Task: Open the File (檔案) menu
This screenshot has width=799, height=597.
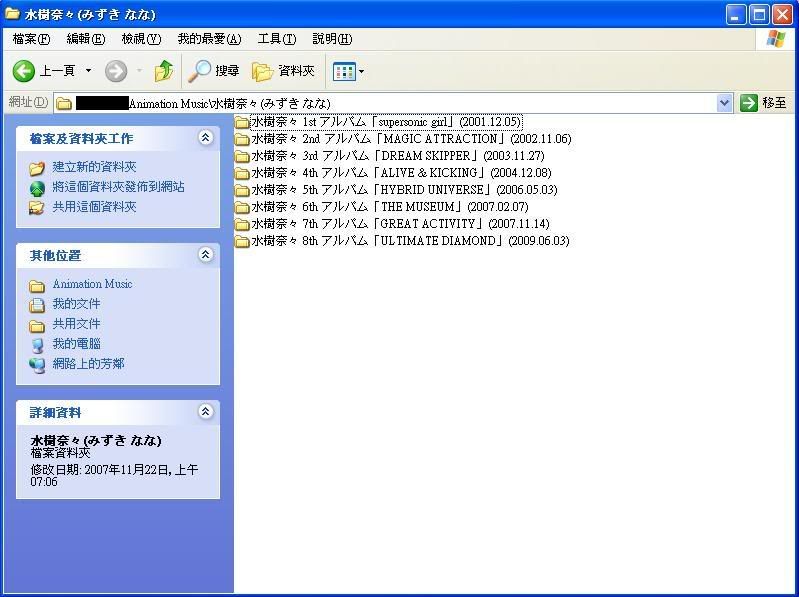Action: coord(31,39)
